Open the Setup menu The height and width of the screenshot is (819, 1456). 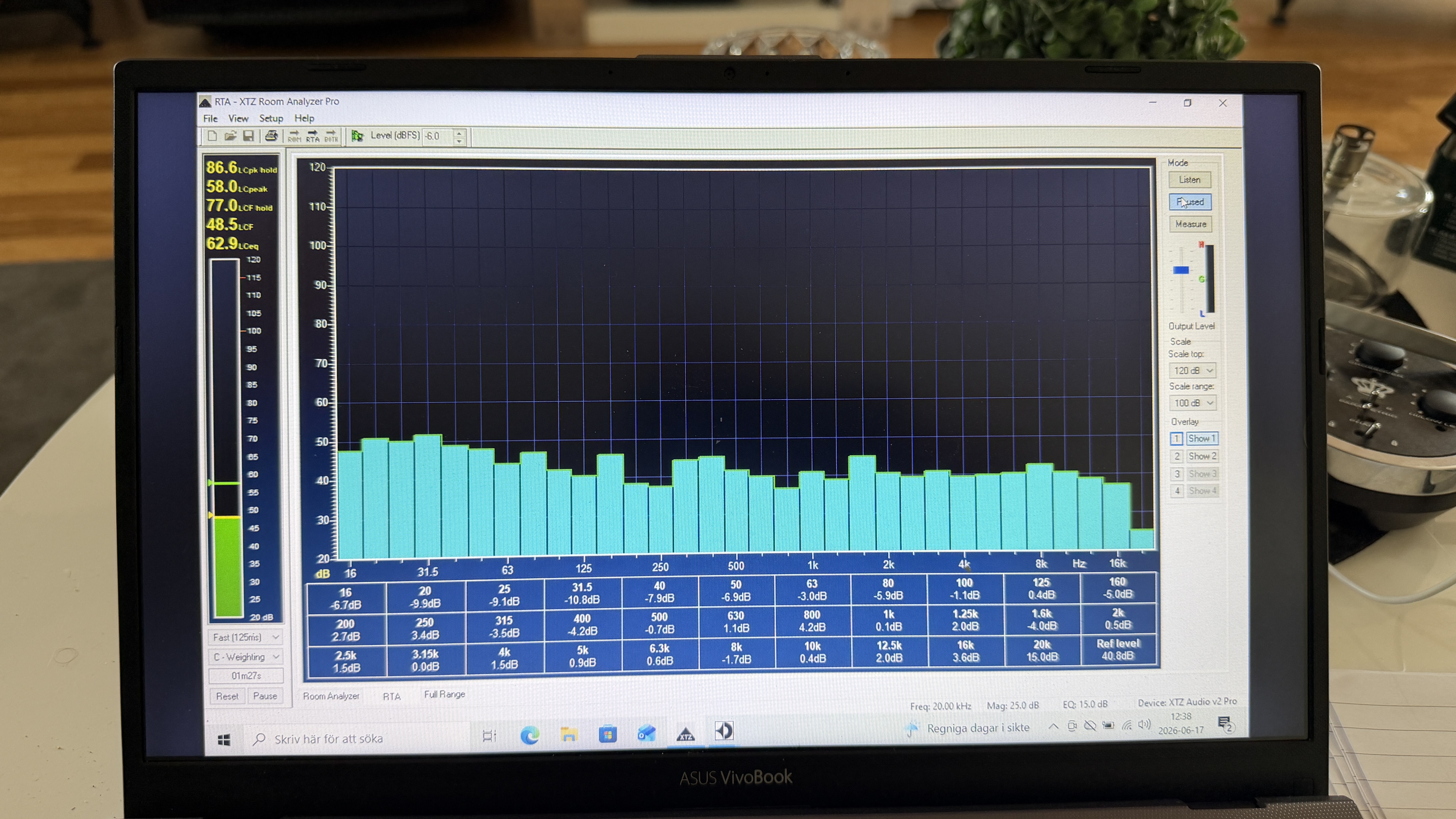click(271, 119)
